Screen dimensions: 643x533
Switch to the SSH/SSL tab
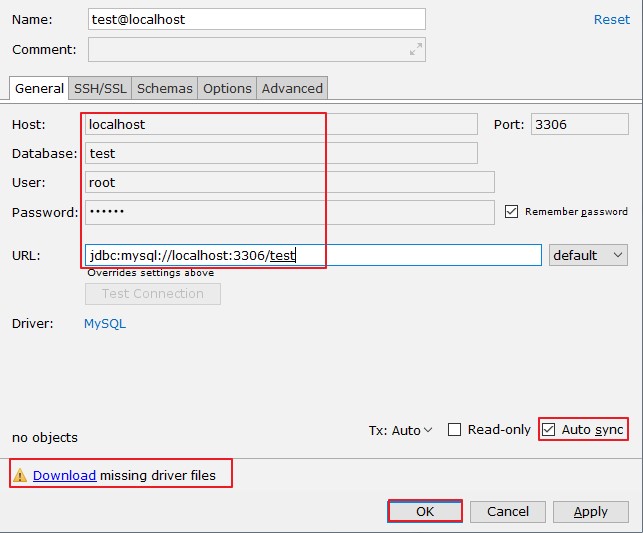click(x=100, y=88)
